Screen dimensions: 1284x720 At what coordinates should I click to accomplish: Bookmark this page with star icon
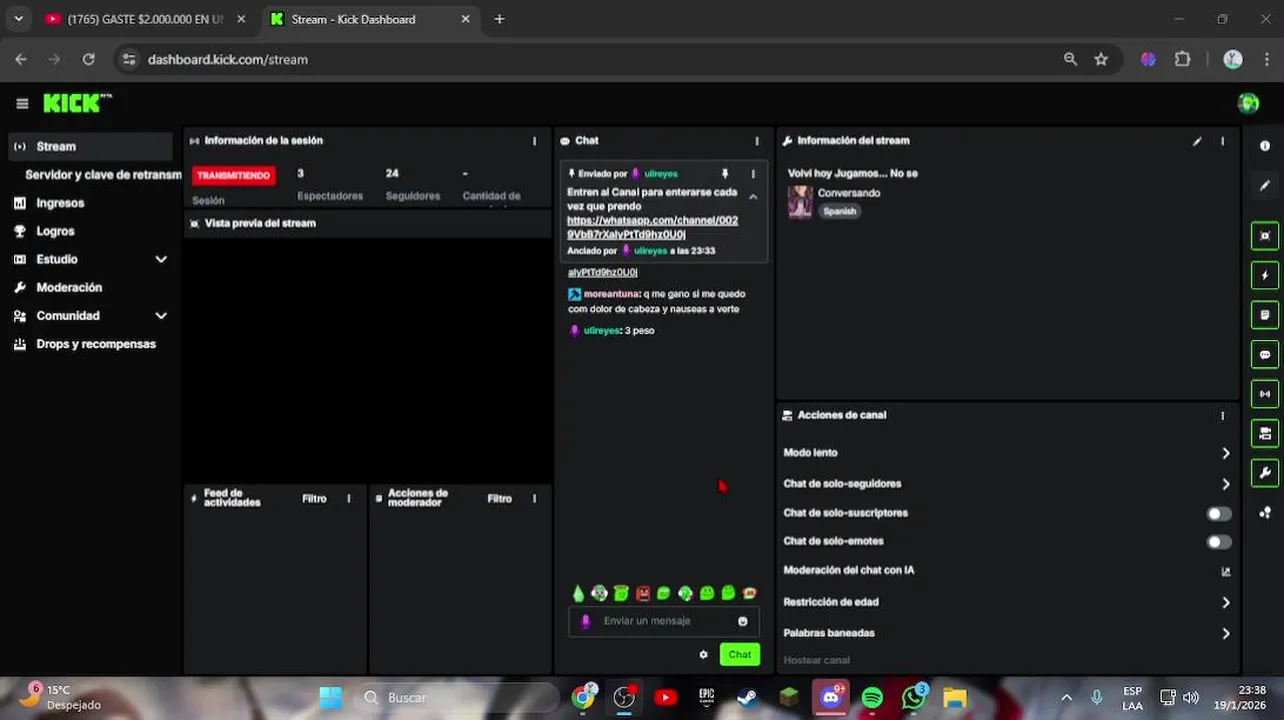[x=1101, y=59]
